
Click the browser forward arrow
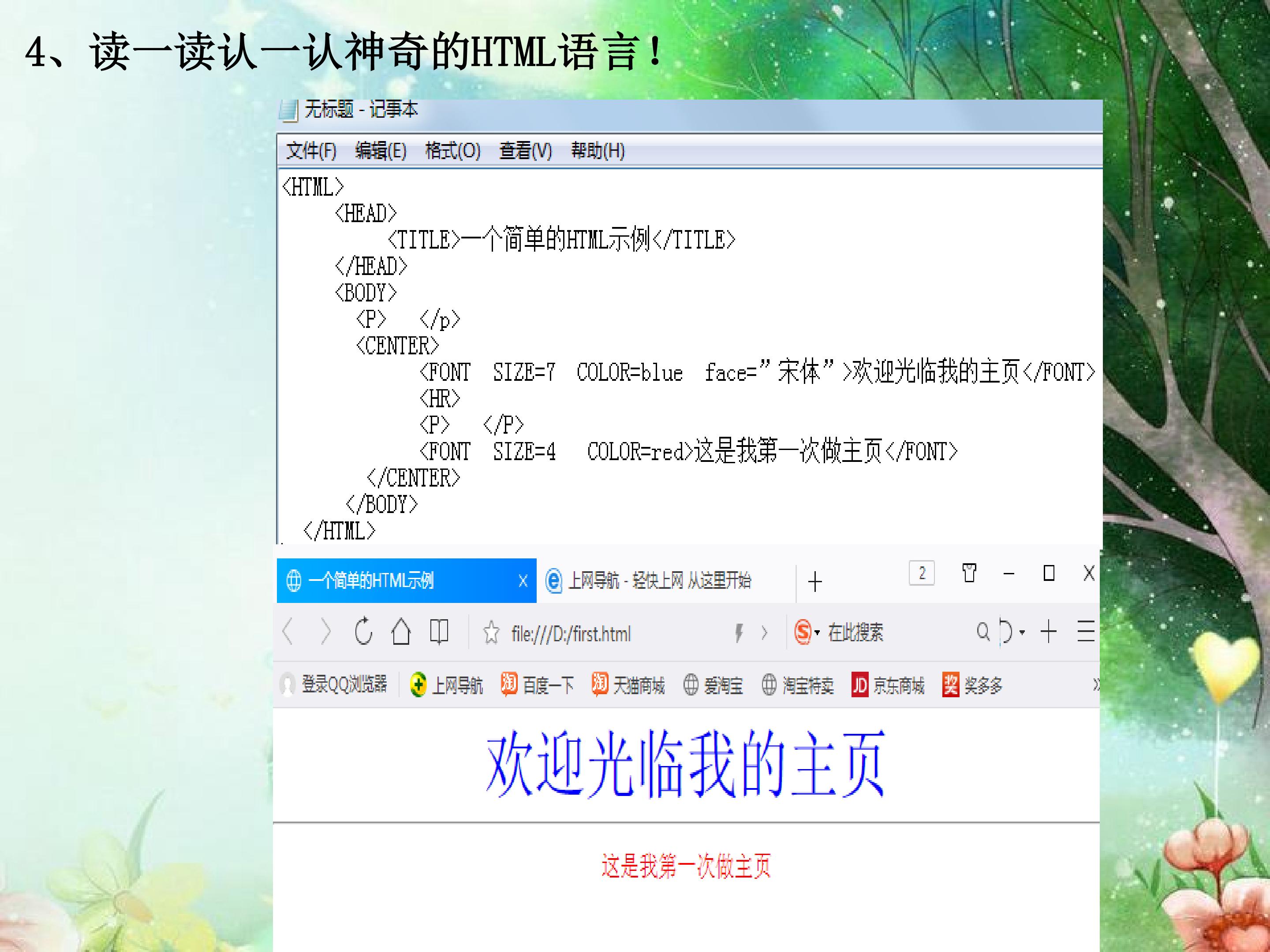coord(325,632)
